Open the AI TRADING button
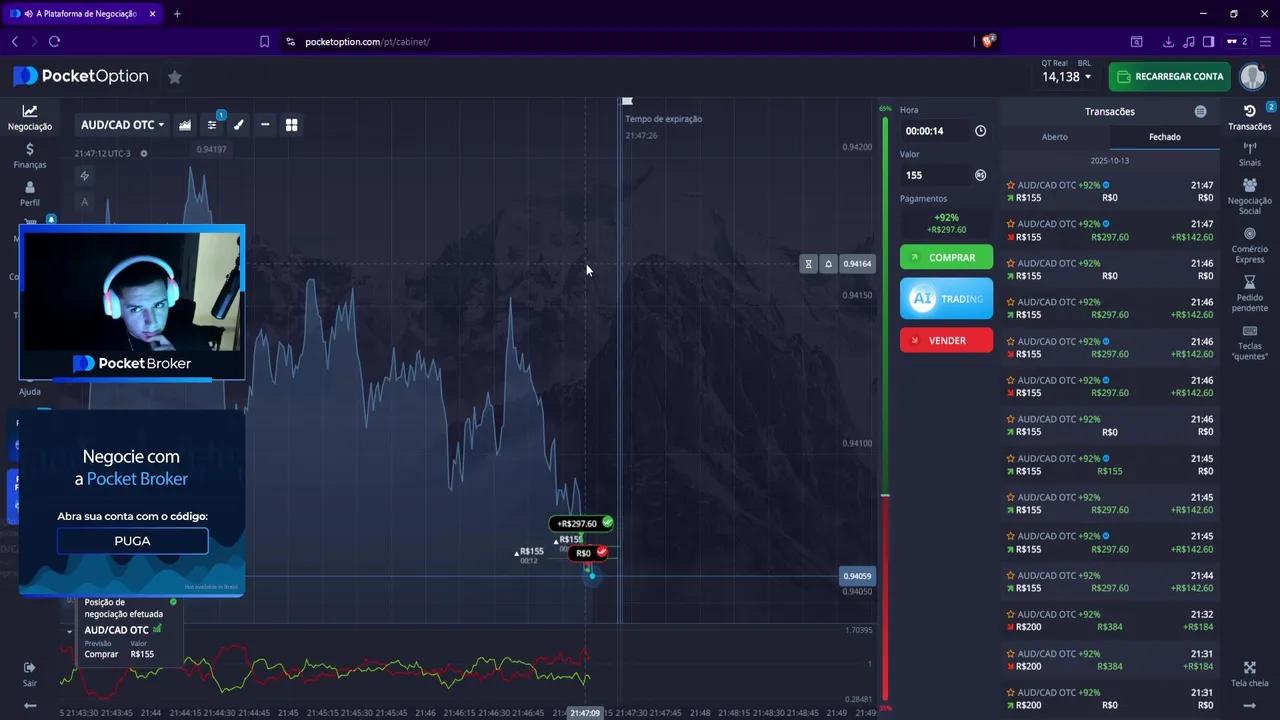The image size is (1280, 720). (946, 299)
